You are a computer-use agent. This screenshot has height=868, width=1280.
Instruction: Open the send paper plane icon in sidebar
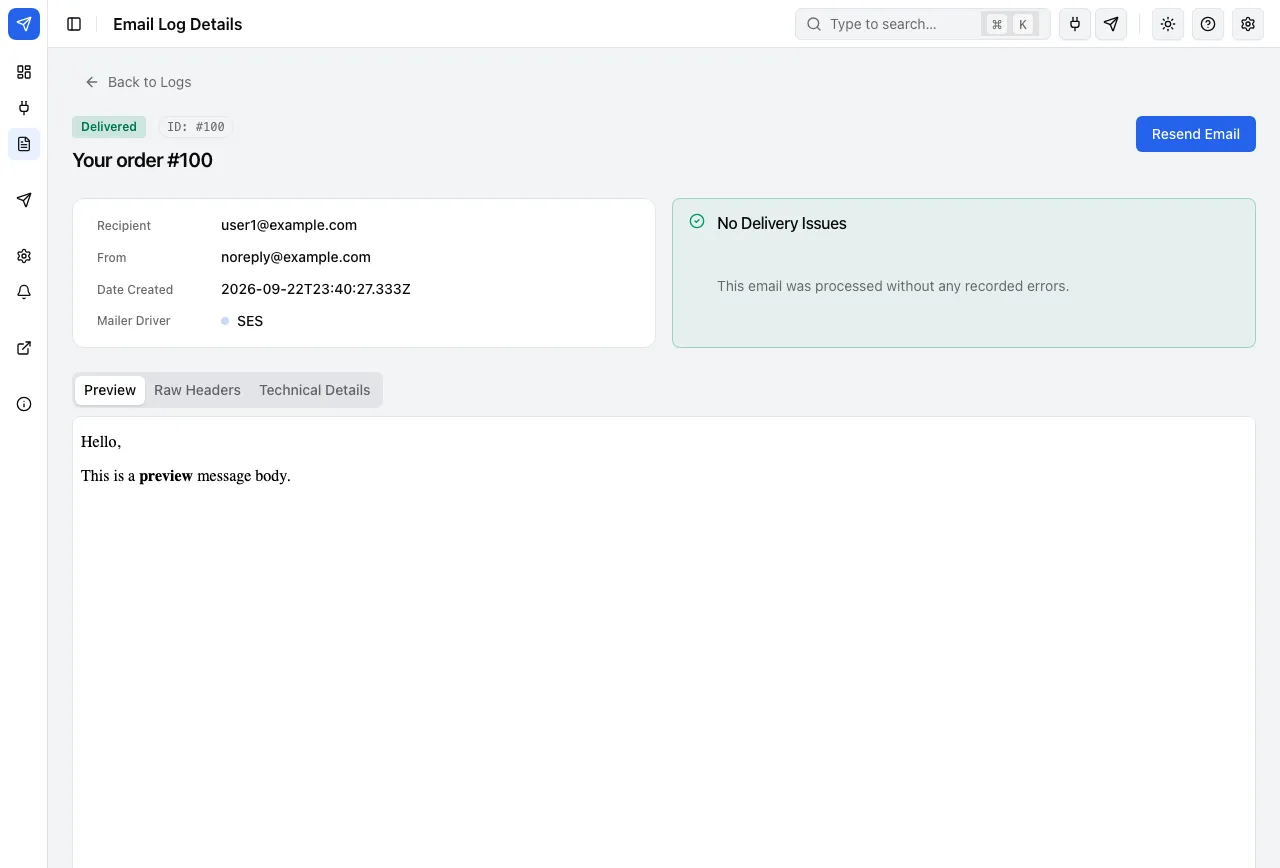(x=24, y=200)
